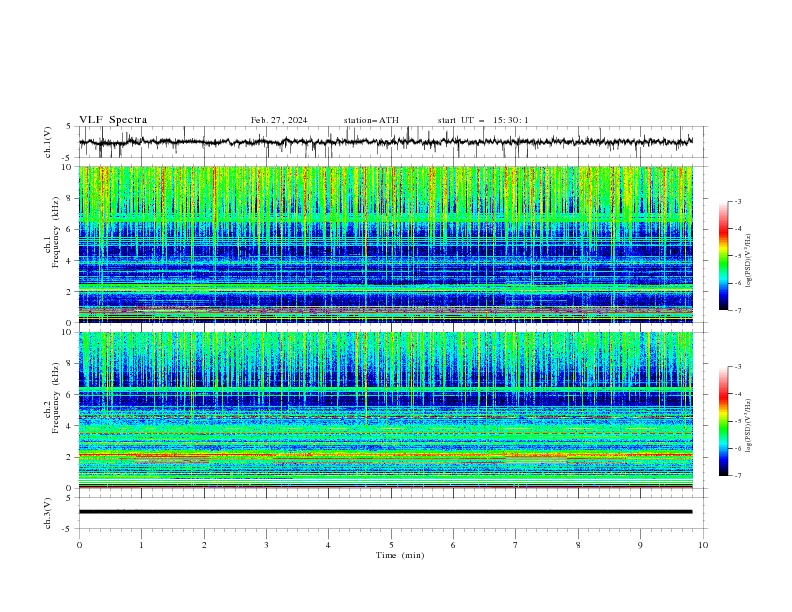792x612 pixels.
Task: Click the "-5" tick on ch.1 color bar
Action: tap(738, 256)
